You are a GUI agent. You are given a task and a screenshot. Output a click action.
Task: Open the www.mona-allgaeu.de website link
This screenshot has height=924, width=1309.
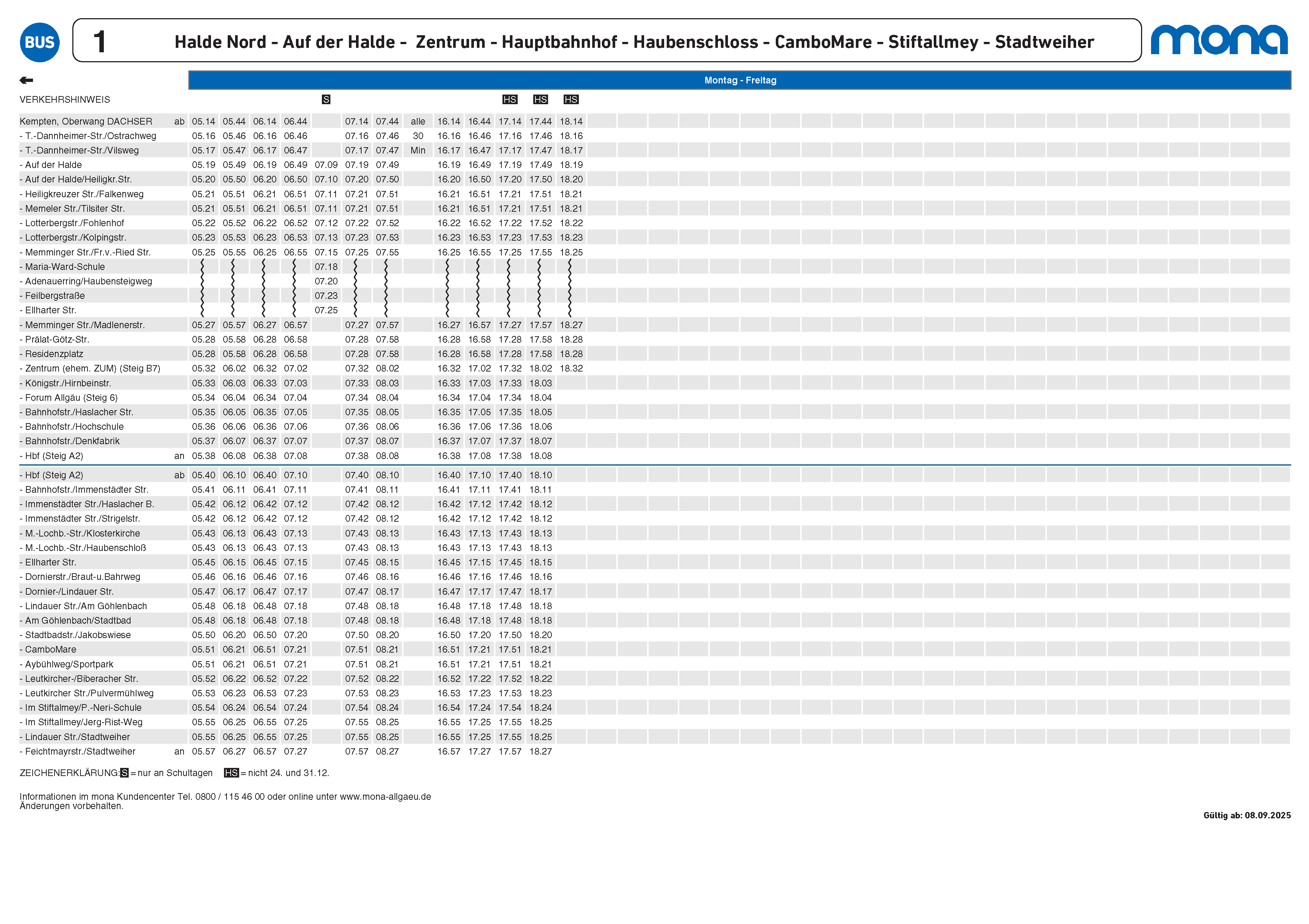coord(385,797)
